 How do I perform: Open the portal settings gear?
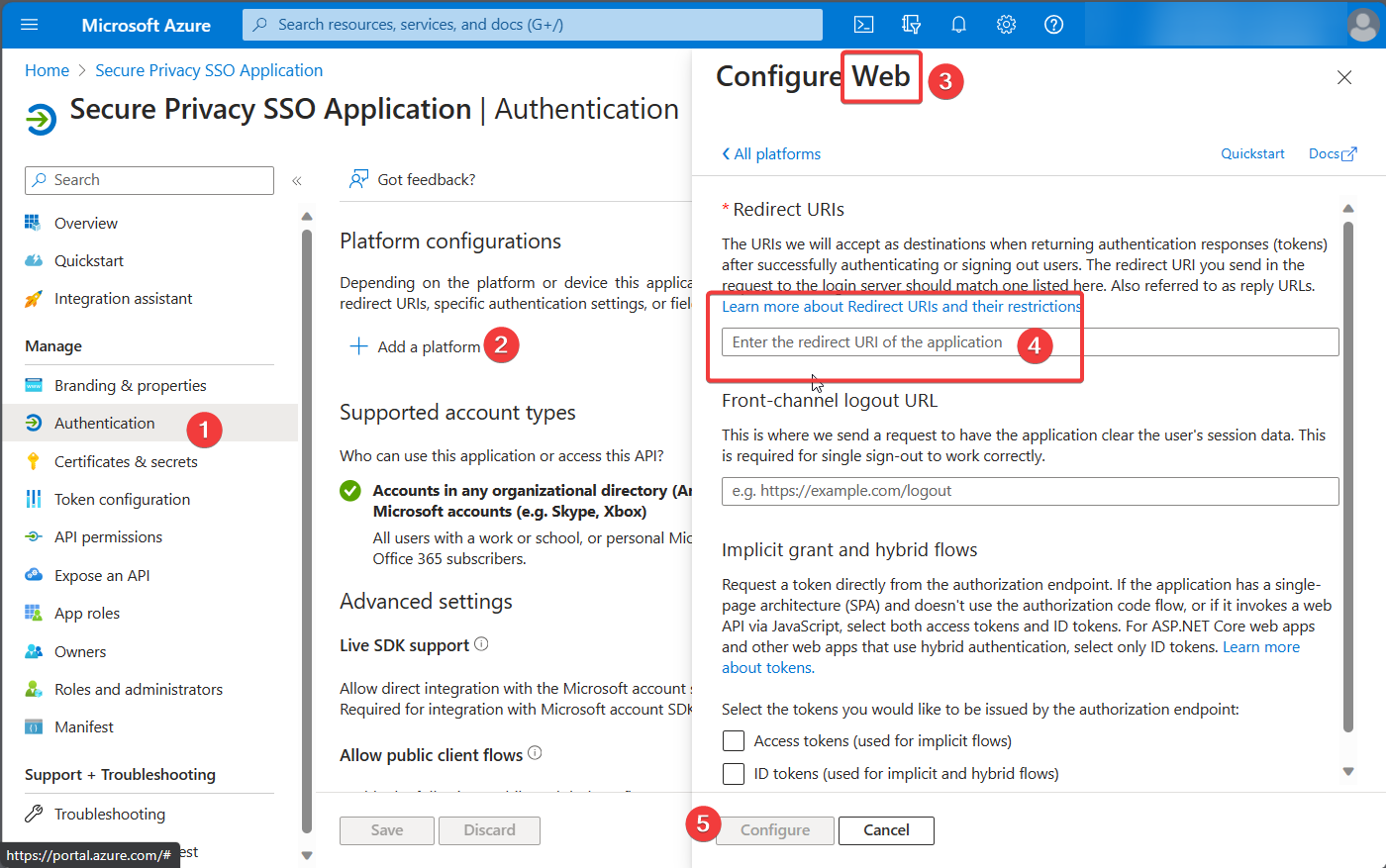[1006, 24]
